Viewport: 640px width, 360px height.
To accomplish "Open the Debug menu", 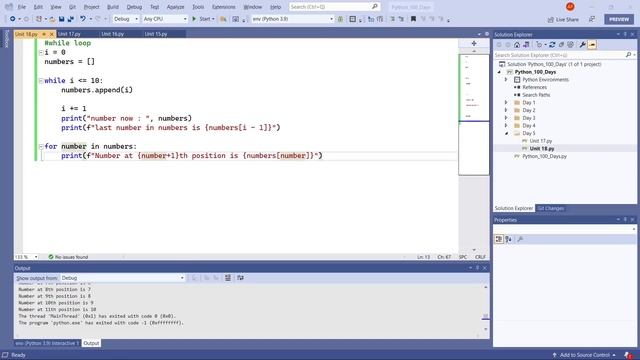I will coord(134,7).
